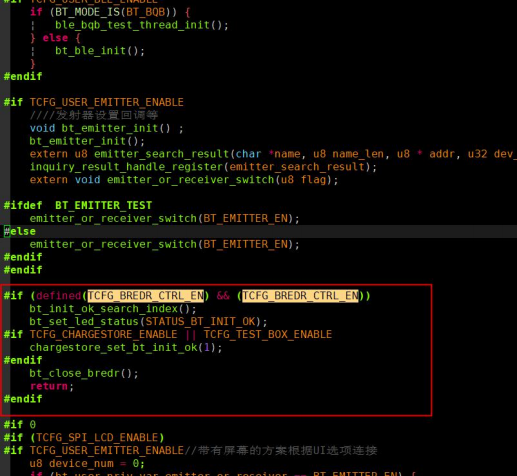Image resolution: width=517 pixels, height=476 pixels.
Task: Click the second highlighted TCFG_BREDR_CTRL_EN after &&
Action: pos(300,296)
